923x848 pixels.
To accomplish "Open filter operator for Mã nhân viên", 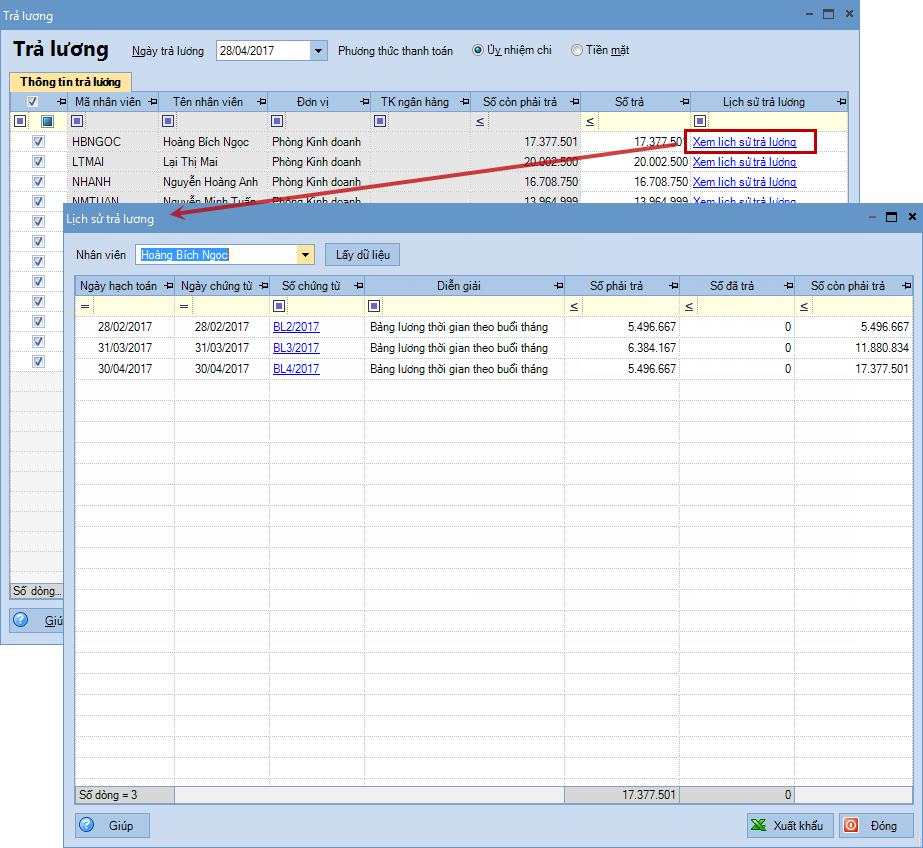I will coord(77,121).
